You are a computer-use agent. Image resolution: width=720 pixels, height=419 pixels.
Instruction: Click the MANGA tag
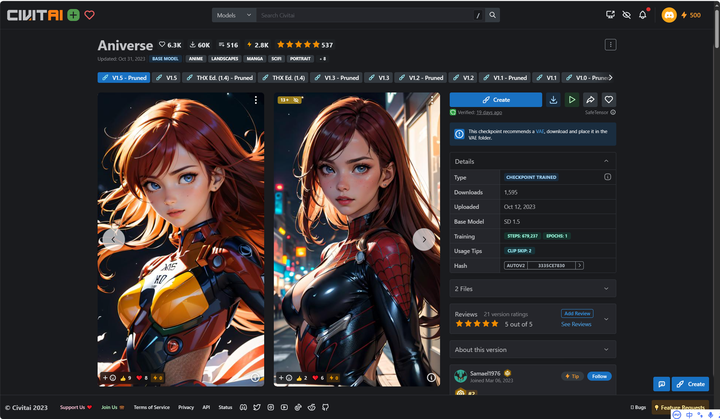click(254, 59)
